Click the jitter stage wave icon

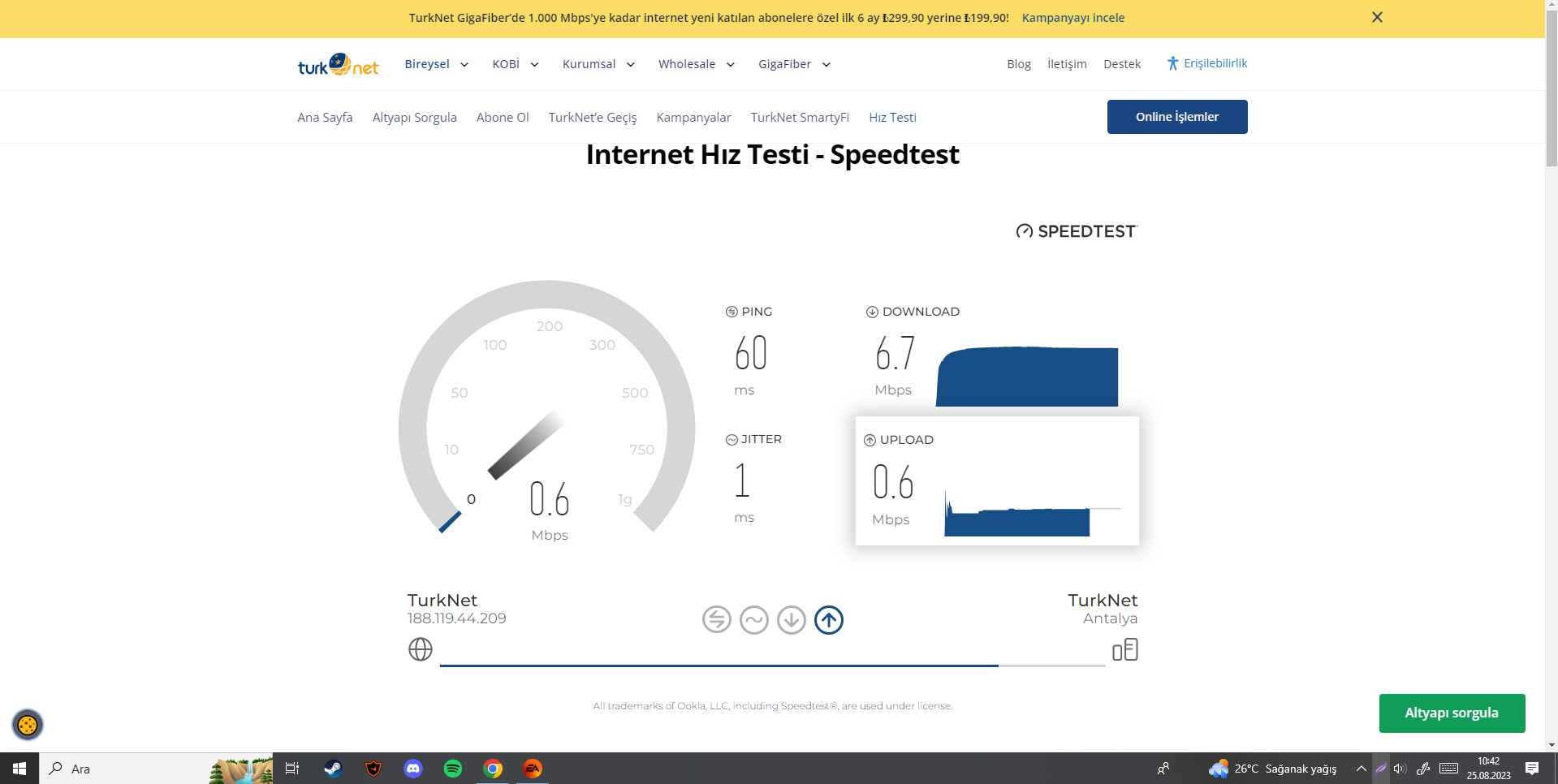pyautogui.click(x=754, y=620)
